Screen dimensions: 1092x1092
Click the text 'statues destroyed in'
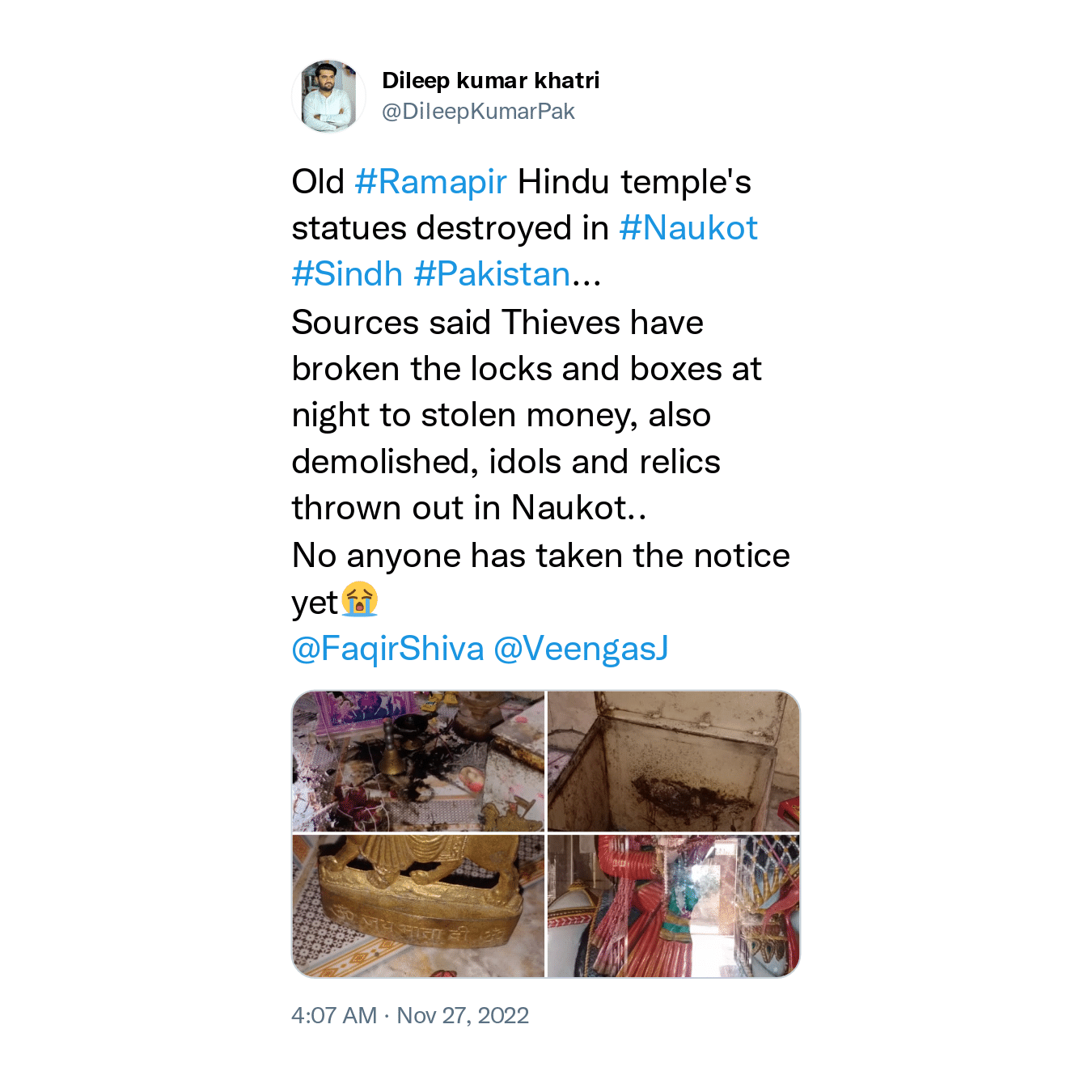click(x=451, y=228)
